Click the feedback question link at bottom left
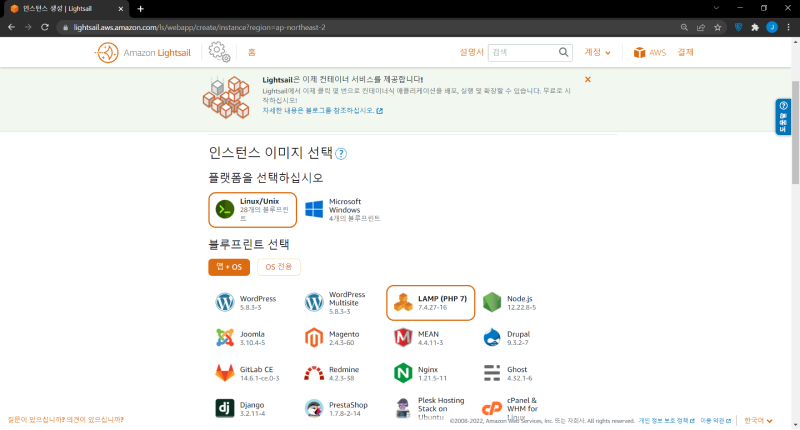Screen dimensions: 800x430 (65, 420)
